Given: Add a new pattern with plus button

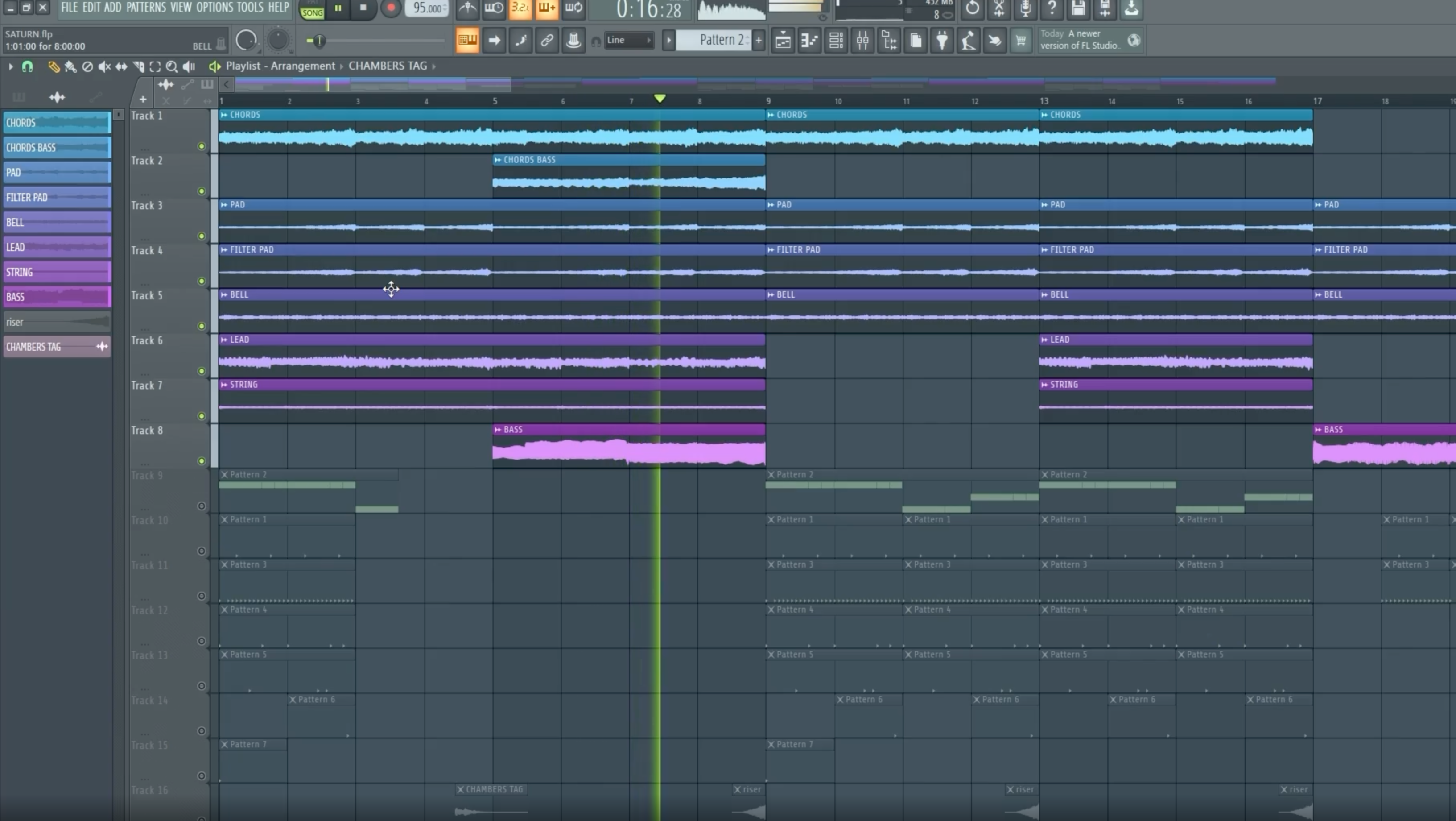Looking at the screenshot, I should pos(759,40).
